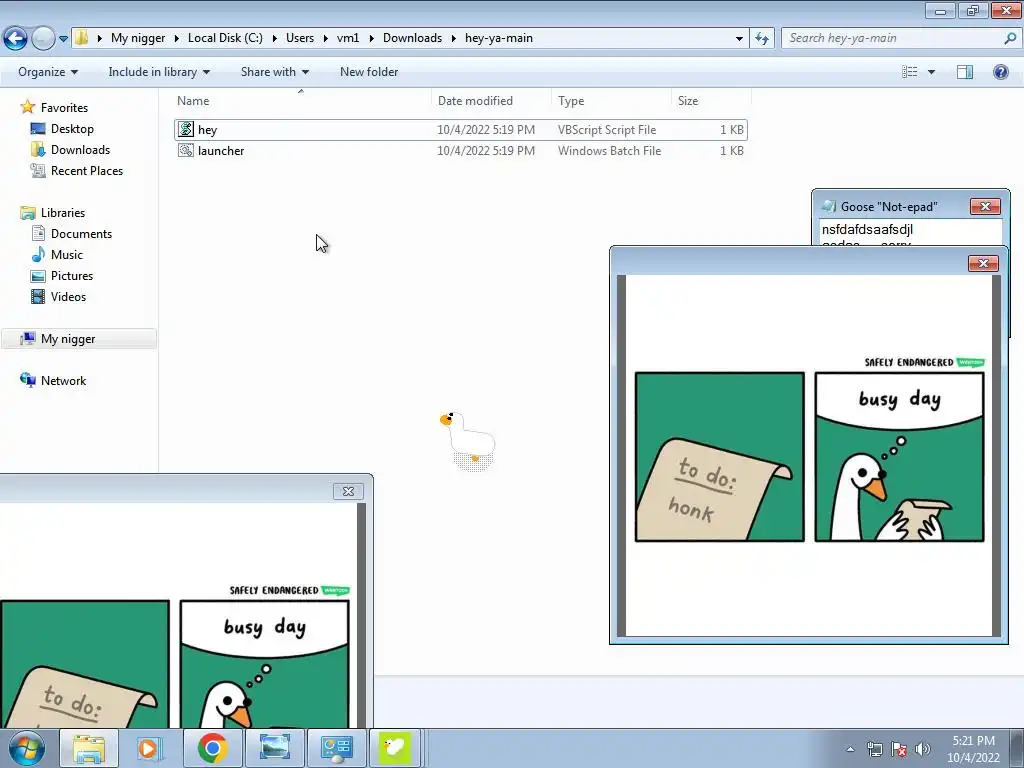The width and height of the screenshot is (1024, 768).
Task: Expand the arrow after Users breadcrumb
Action: (x=325, y=39)
